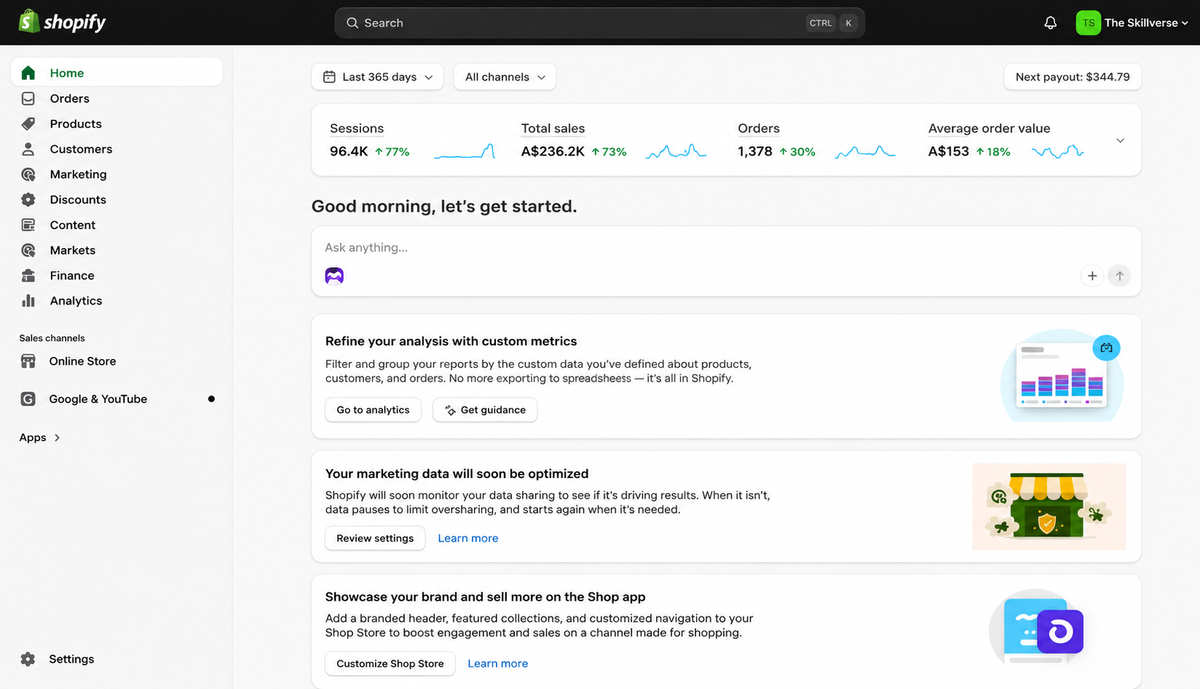Click the plus attachment icon in chat box
The width and height of the screenshot is (1200, 689).
(x=1092, y=276)
